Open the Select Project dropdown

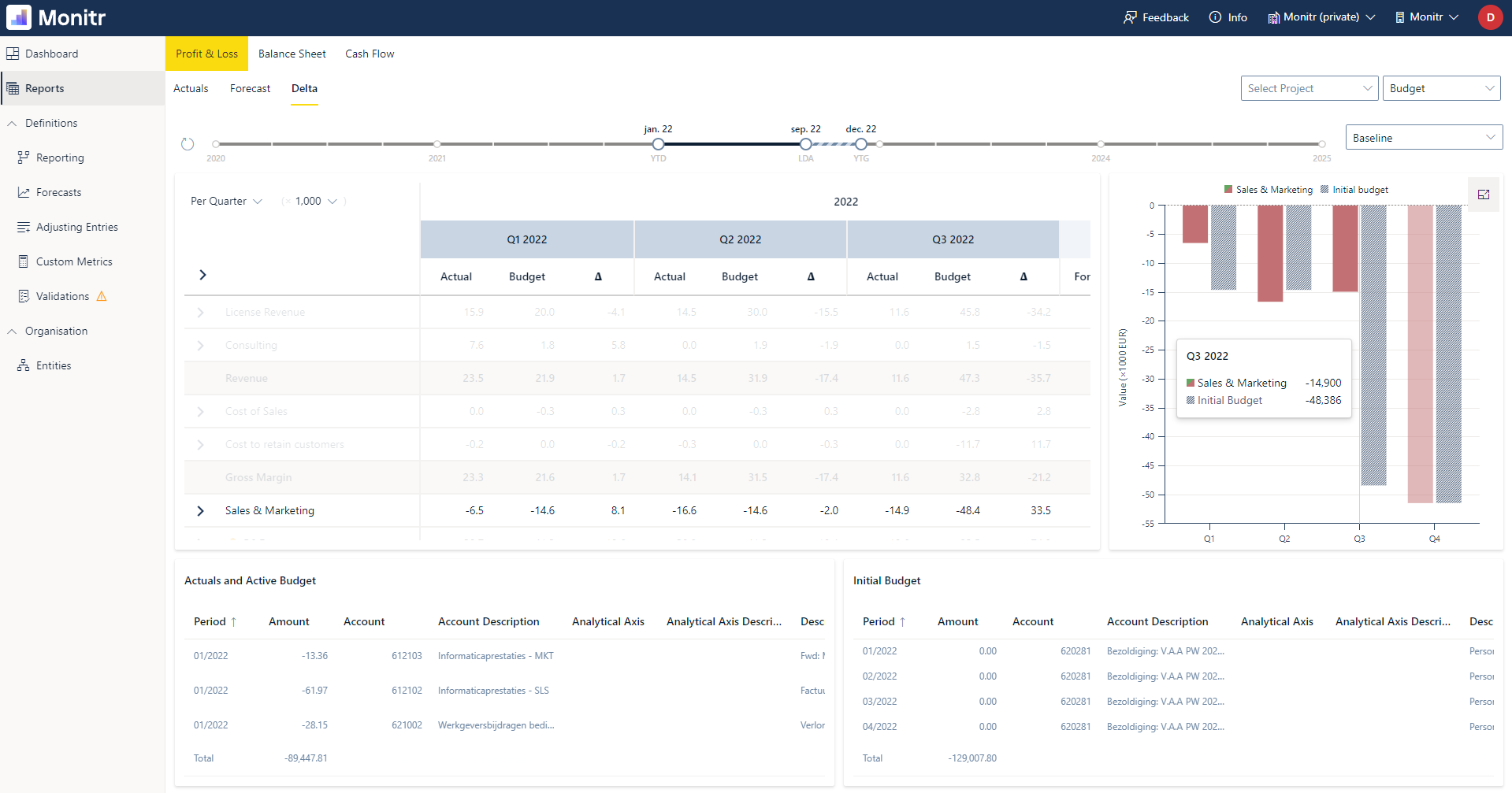point(1310,87)
